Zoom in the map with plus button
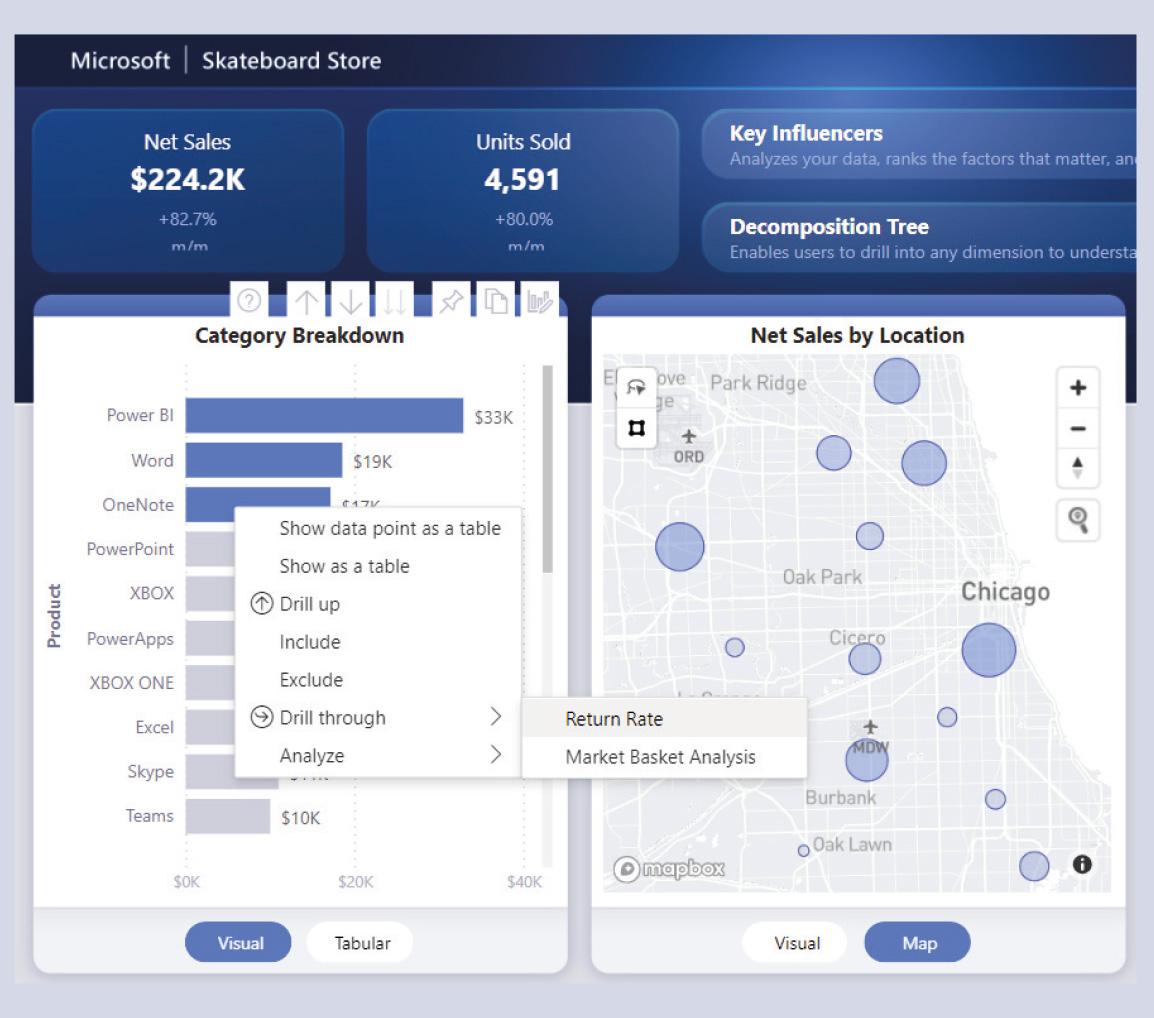This screenshot has height=1018, width=1154. pos(1077,387)
